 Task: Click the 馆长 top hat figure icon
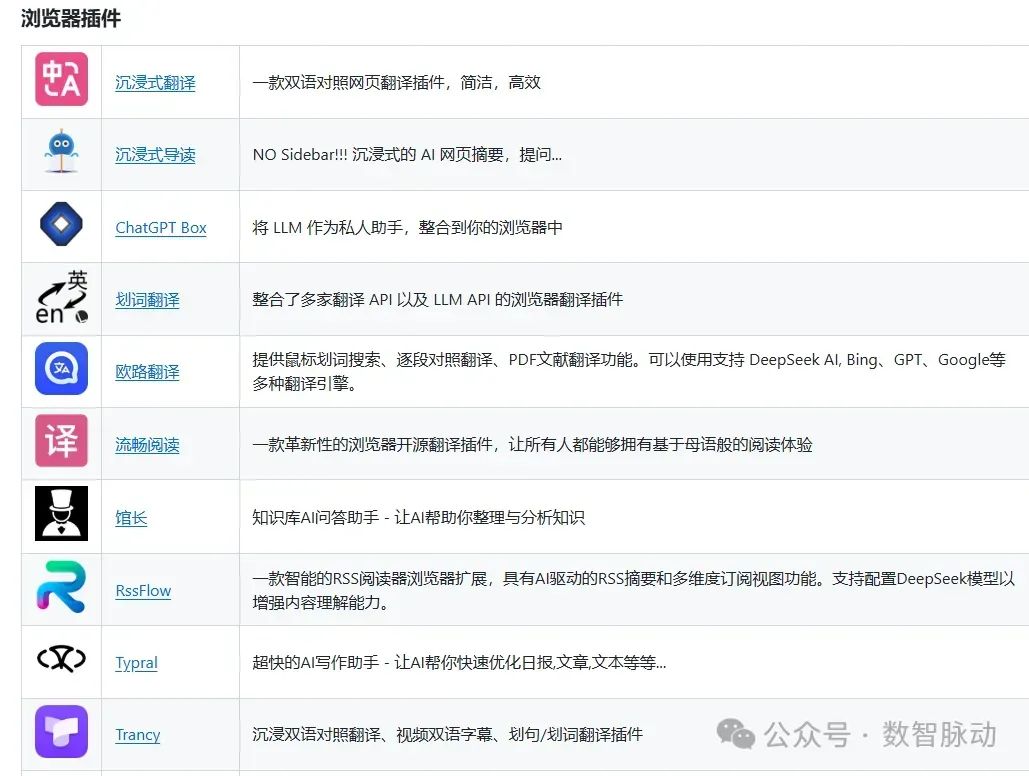pos(61,513)
